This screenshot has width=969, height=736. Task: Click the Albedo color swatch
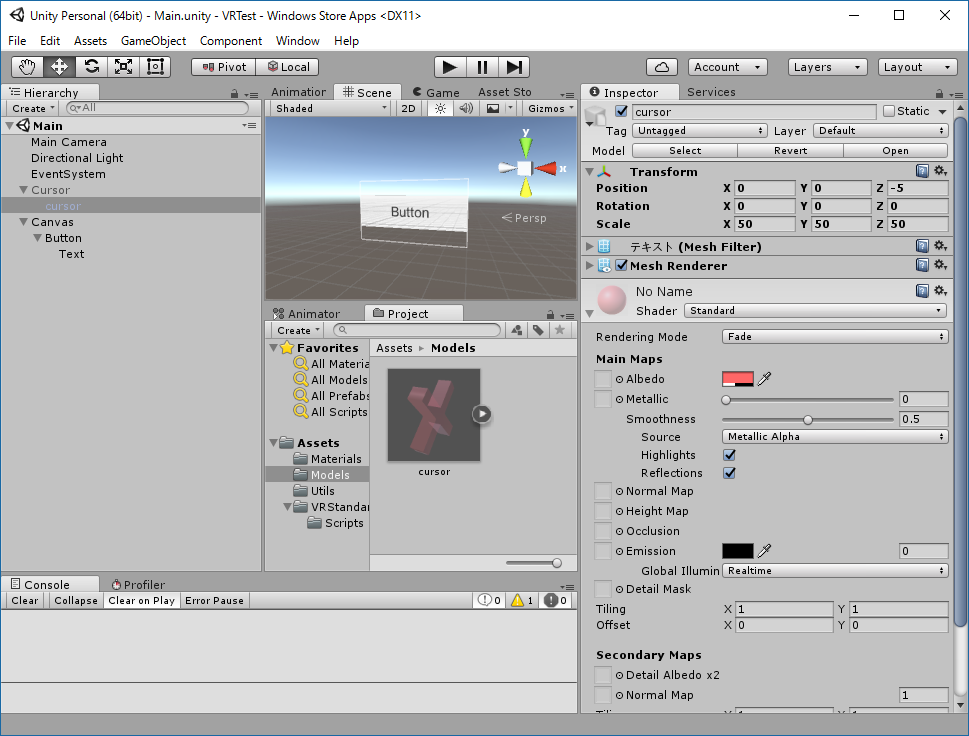[738, 379]
